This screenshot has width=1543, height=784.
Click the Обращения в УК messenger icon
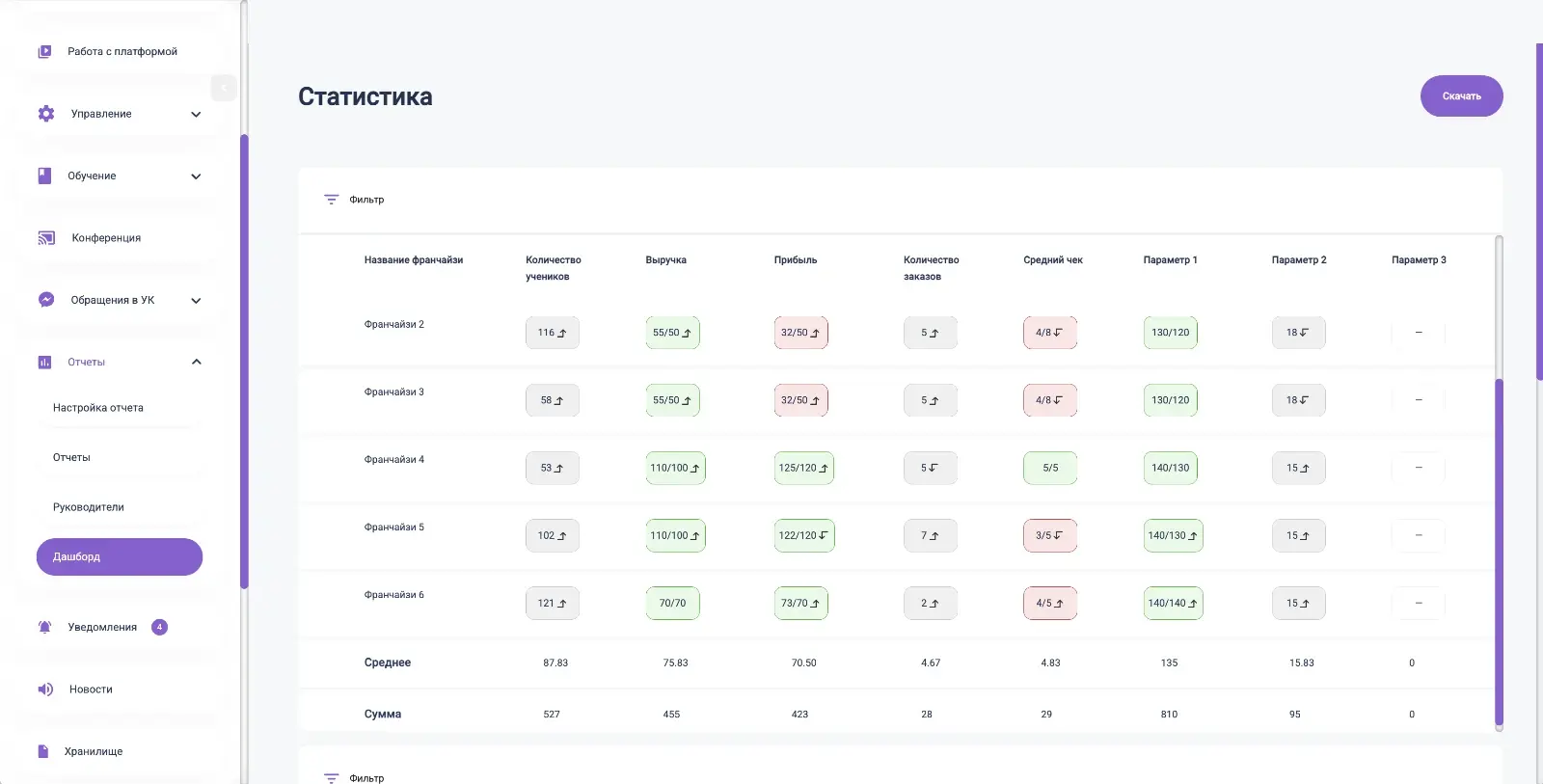[x=46, y=300]
